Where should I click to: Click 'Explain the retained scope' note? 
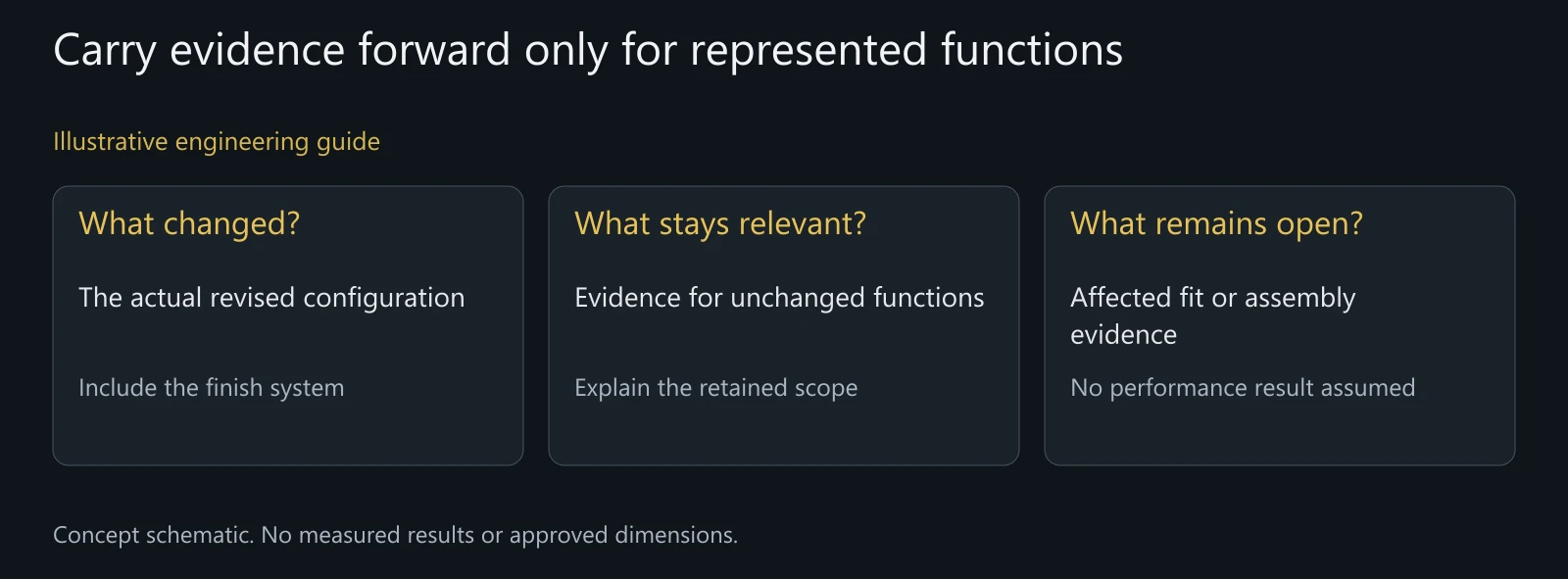716,388
